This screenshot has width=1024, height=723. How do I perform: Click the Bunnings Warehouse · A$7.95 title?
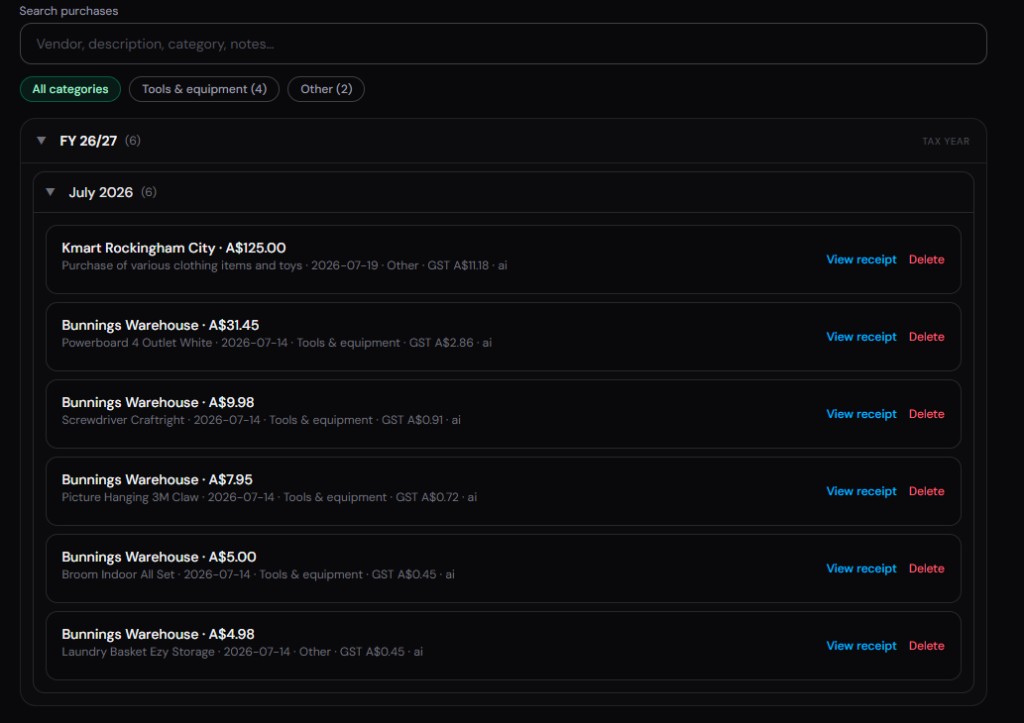pyautogui.click(x=157, y=479)
